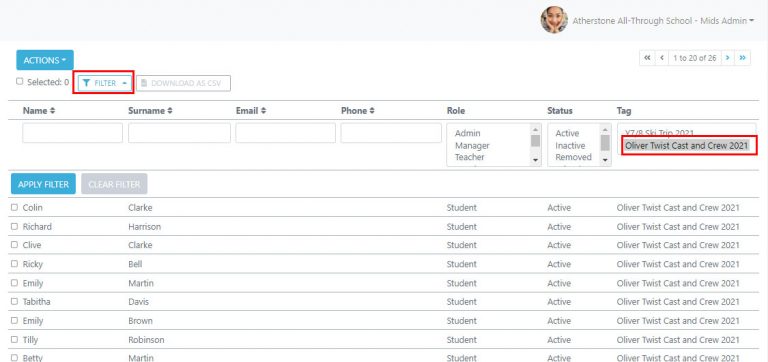
Task: Click the Role list scroll-down arrow
Action: coord(535,160)
